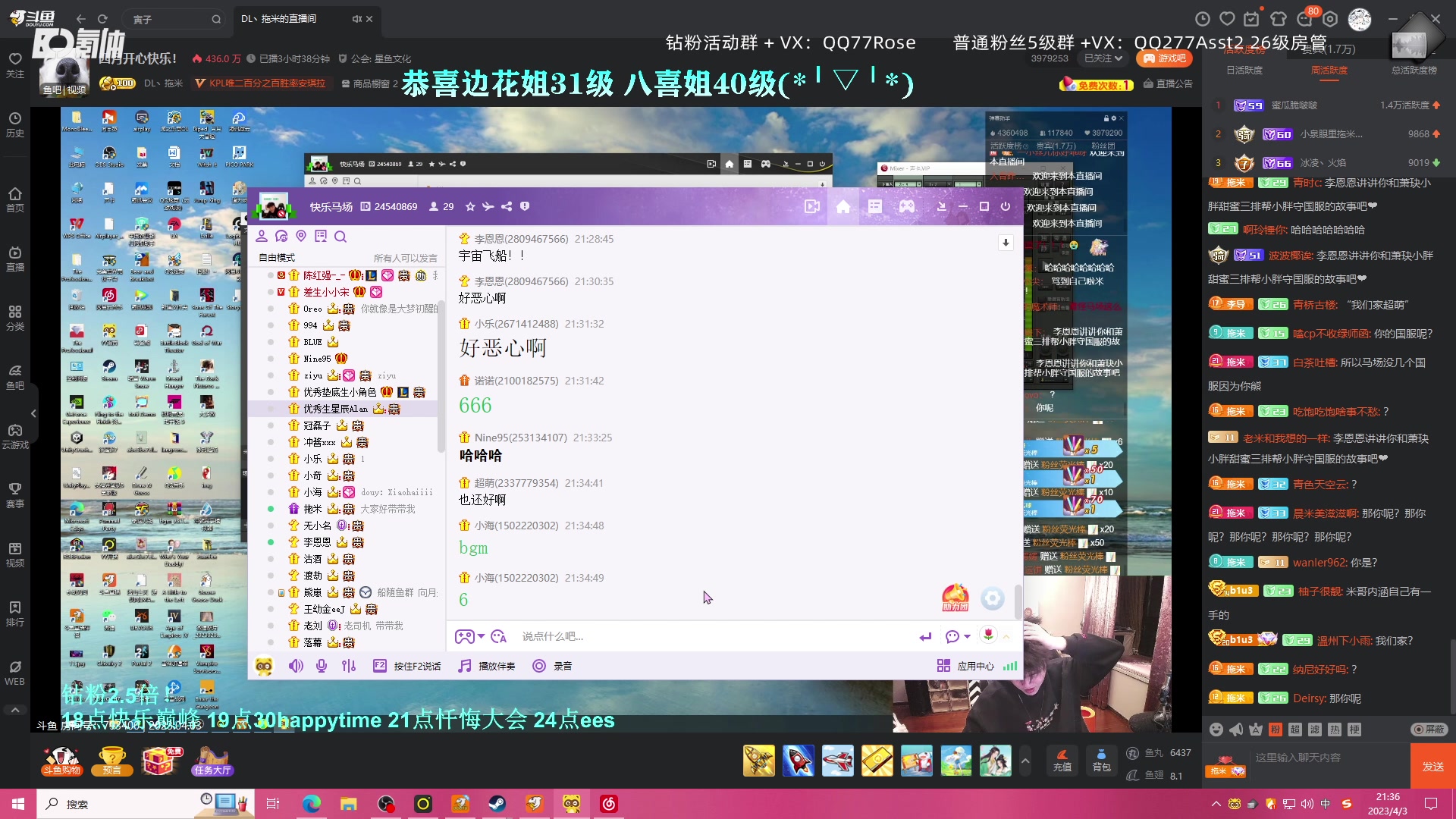
Task: Open 直播公告 announcement
Action: [1169, 83]
